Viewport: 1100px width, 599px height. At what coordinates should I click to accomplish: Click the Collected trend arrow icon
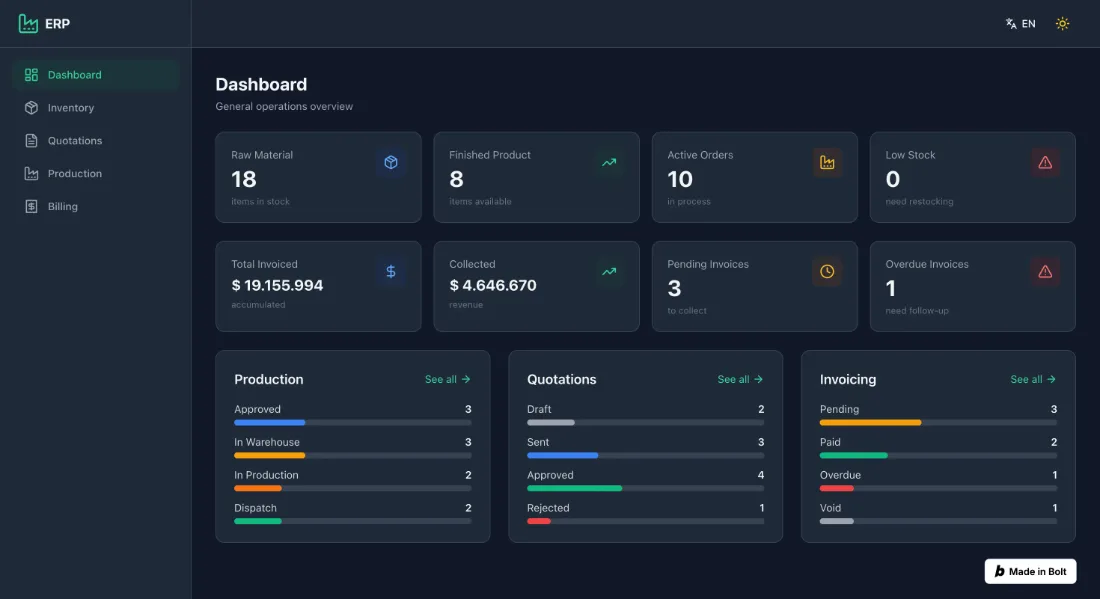click(609, 271)
